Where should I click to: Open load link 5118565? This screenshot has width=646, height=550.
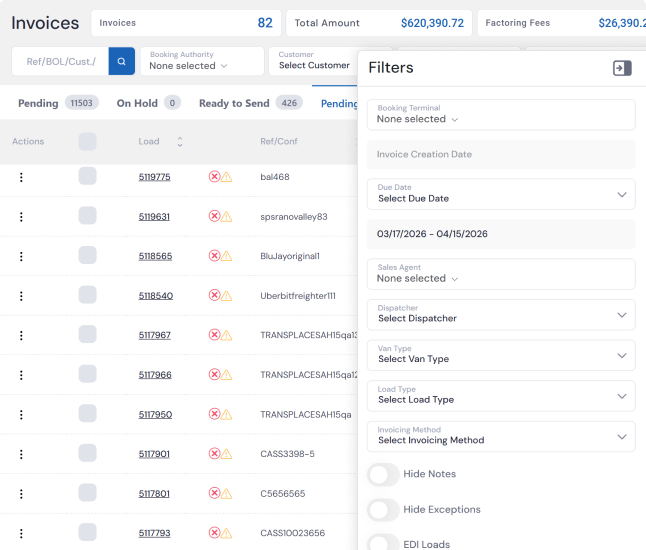point(155,256)
